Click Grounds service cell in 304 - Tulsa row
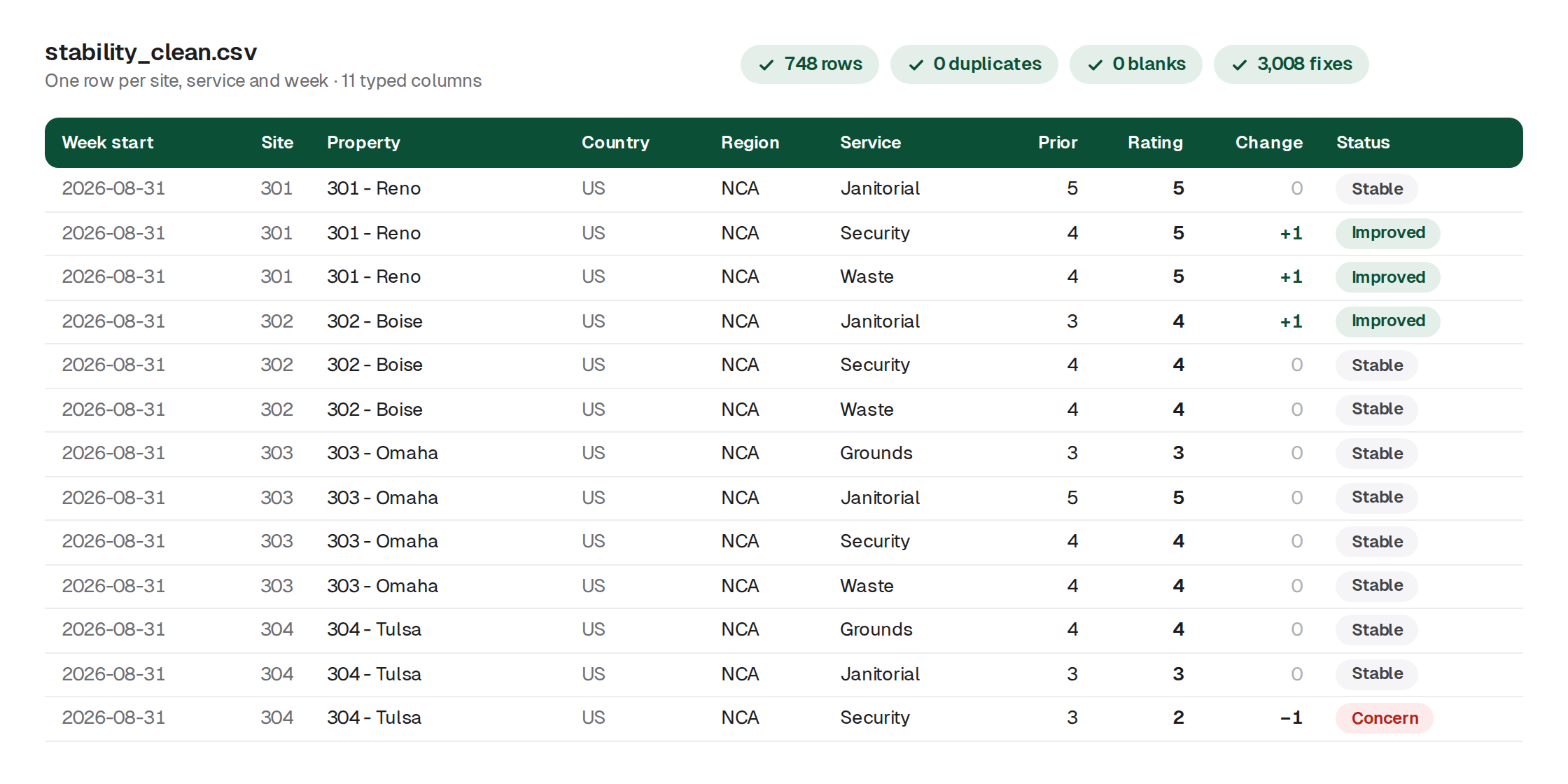 (x=876, y=630)
